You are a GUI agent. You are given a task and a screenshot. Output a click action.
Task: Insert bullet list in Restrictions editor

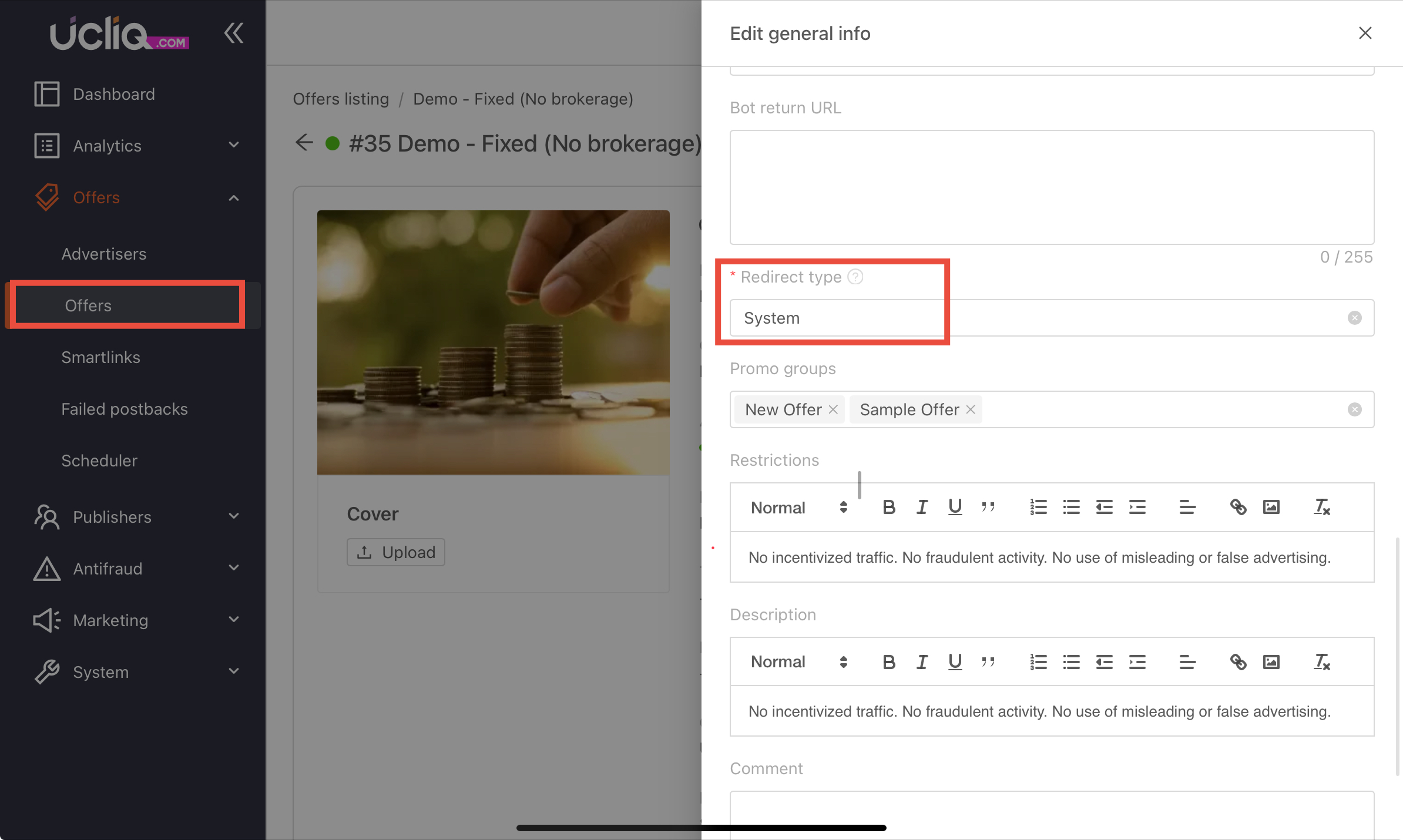[1071, 507]
